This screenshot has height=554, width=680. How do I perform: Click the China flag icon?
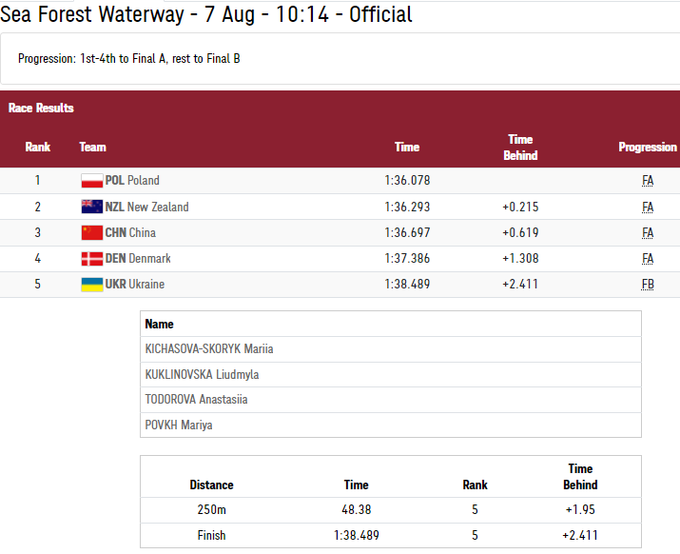click(91, 233)
